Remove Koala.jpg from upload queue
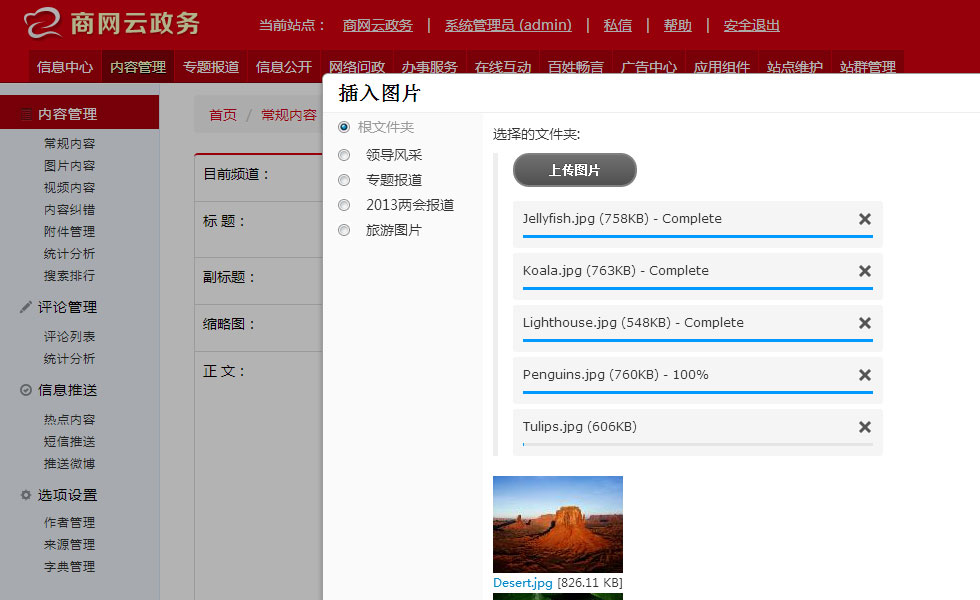 coord(865,271)
